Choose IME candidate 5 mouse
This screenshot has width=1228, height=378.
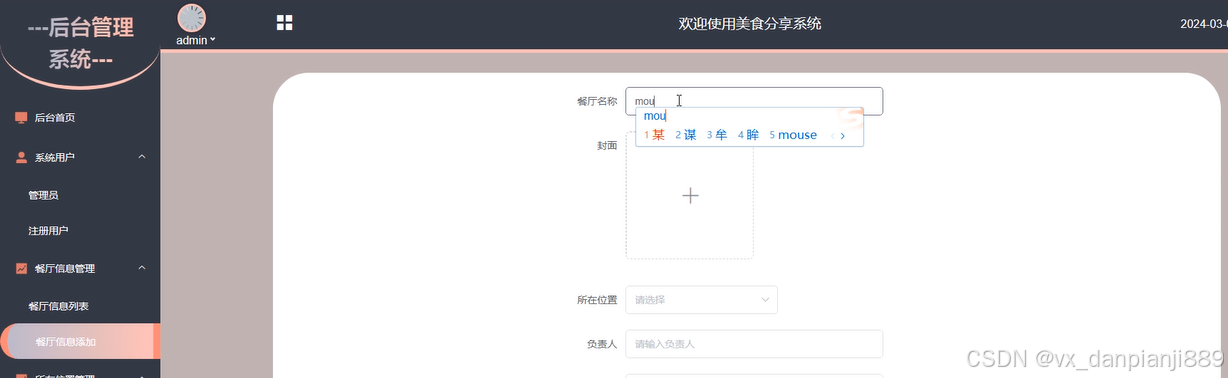coord(793,135)
